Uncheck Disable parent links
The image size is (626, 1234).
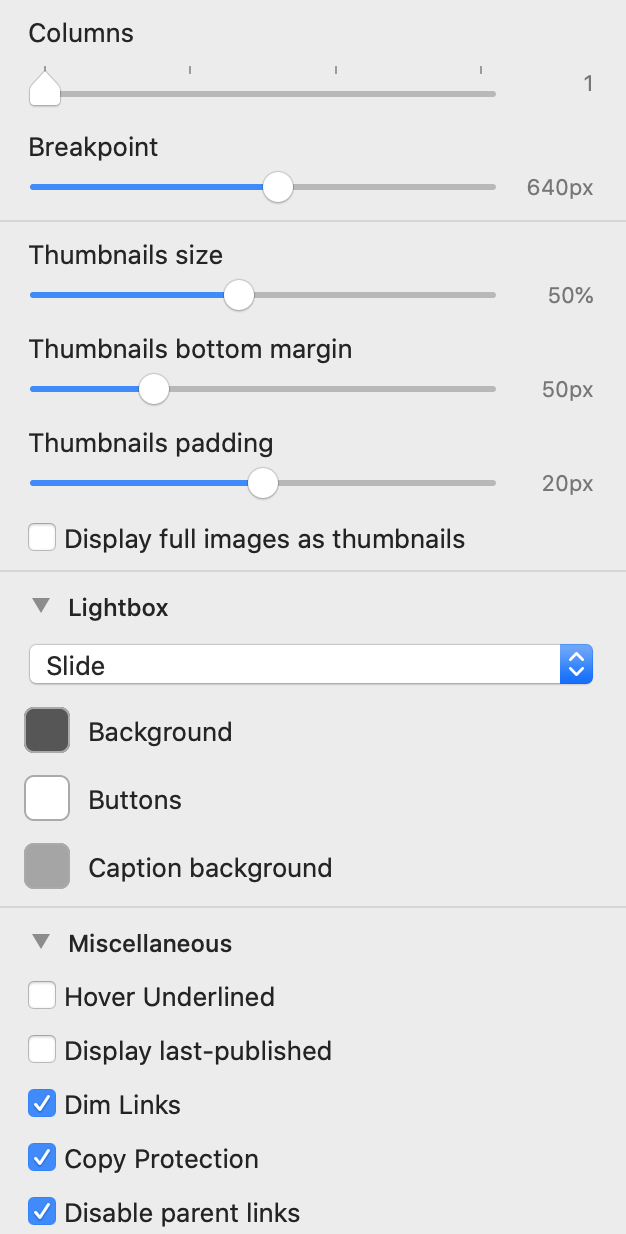(x=42, y=1212)
